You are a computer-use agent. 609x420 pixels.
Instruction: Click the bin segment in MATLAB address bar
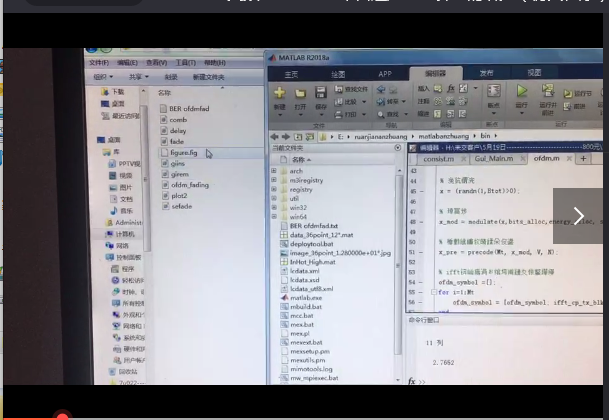(485, 136)
